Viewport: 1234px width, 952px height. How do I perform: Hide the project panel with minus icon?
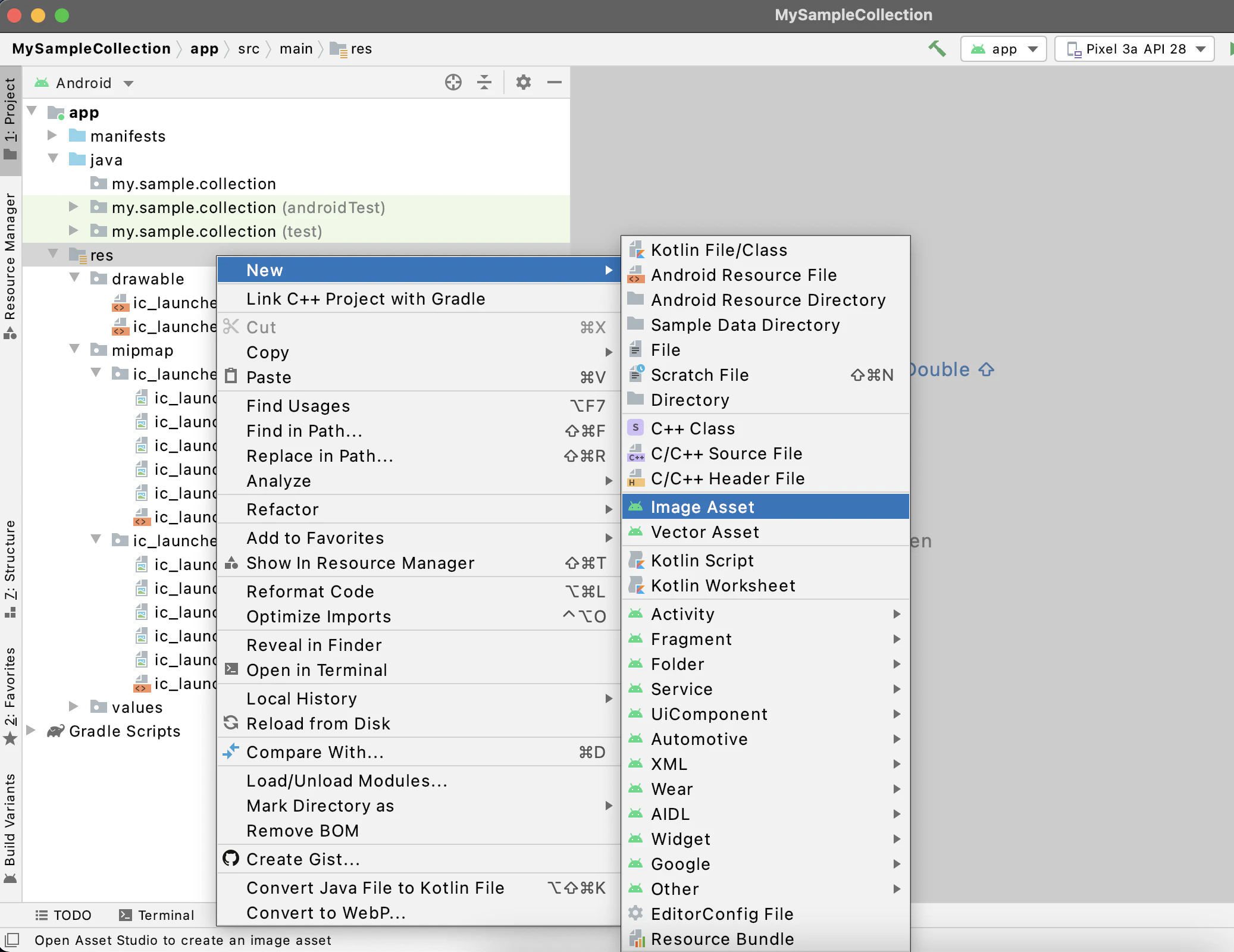(555, 82)
